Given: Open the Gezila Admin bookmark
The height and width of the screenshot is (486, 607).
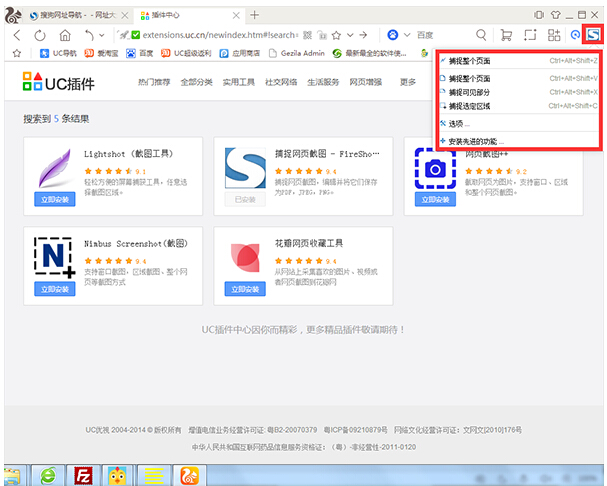Looking at the screenshot, I should (x=297, y=53).
